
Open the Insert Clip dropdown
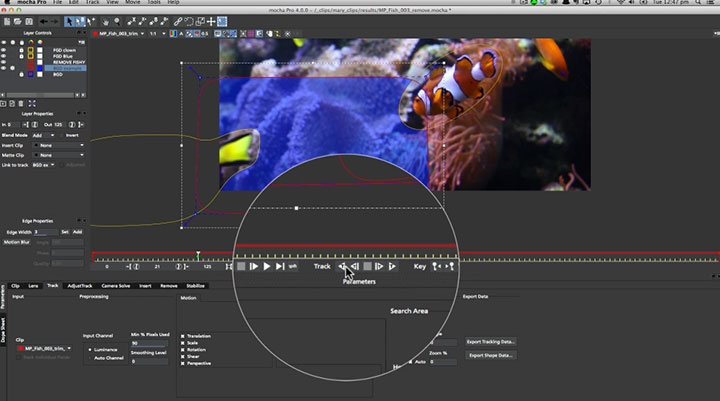point(59,145)
